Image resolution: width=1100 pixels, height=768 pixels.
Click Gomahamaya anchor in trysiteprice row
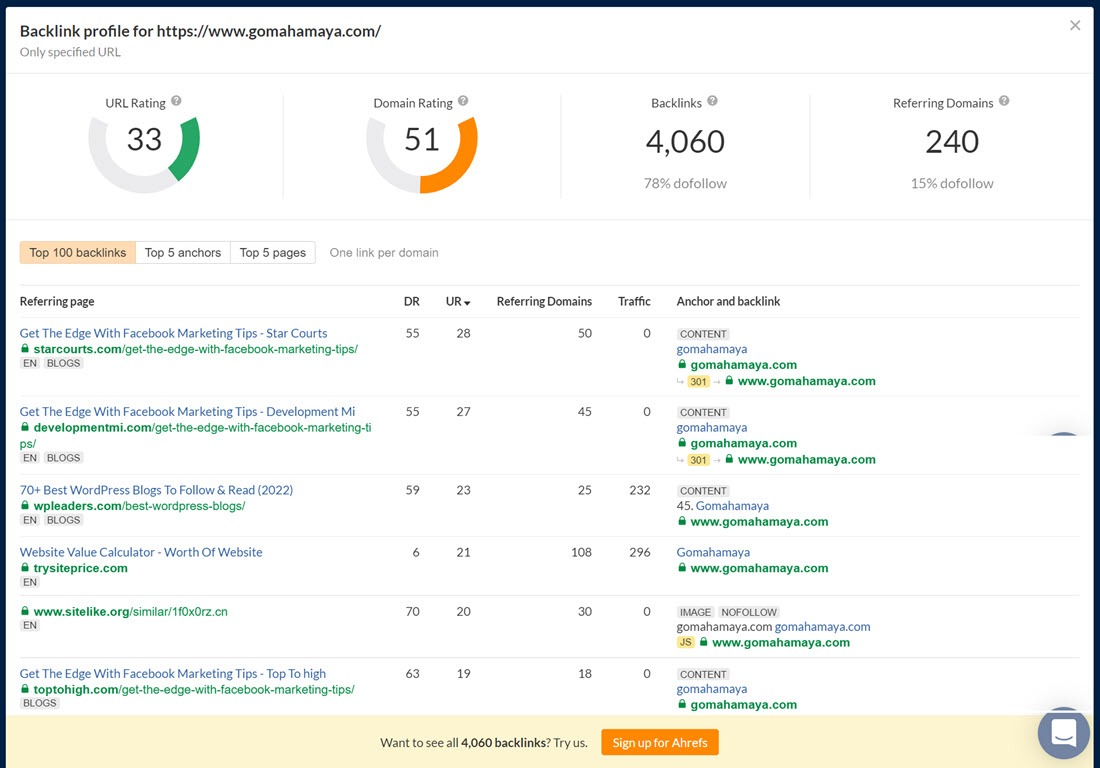[713, 552]
